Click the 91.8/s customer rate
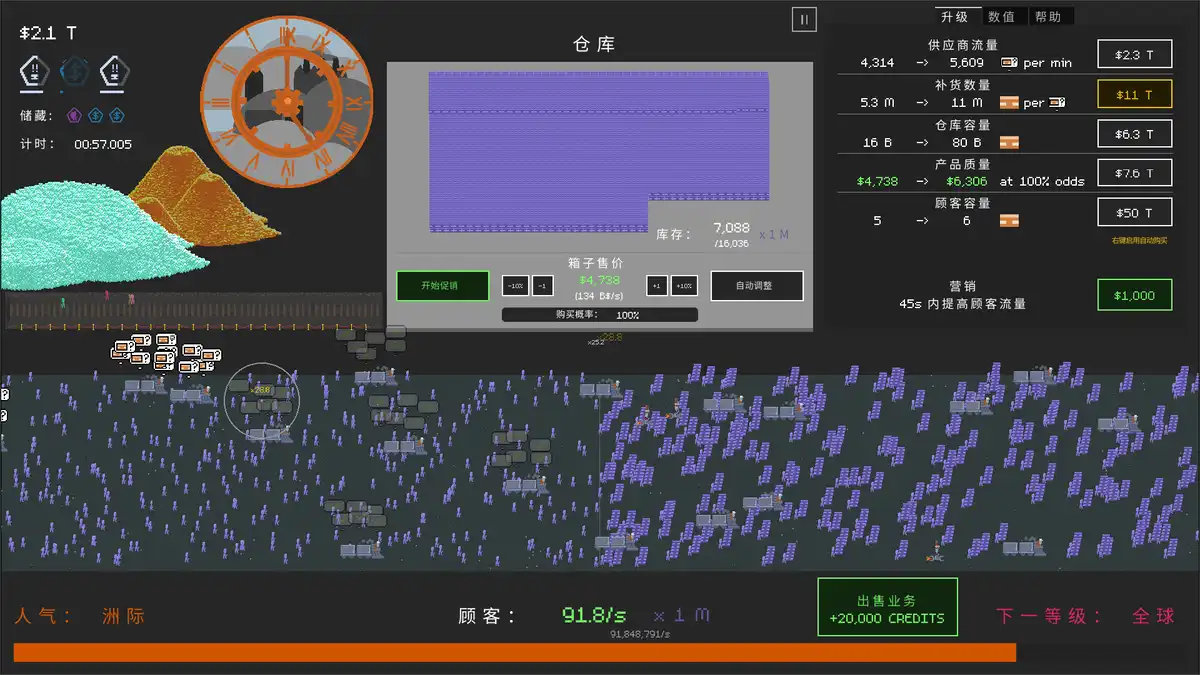 coord(594,615)
